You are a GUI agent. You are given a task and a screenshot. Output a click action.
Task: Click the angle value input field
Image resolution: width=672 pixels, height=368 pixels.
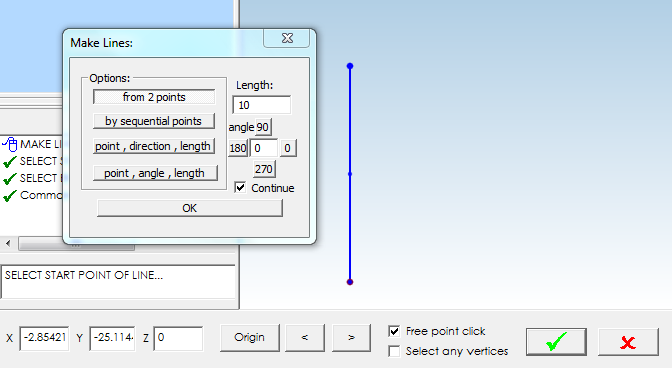[264, 148]
